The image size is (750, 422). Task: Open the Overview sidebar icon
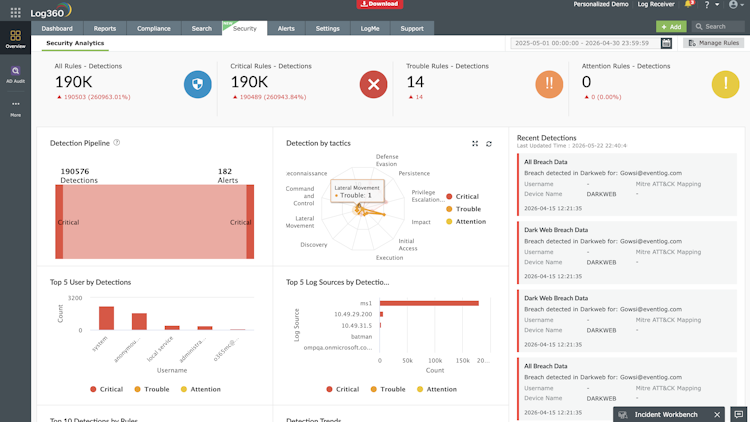click(x=15, y=39)
